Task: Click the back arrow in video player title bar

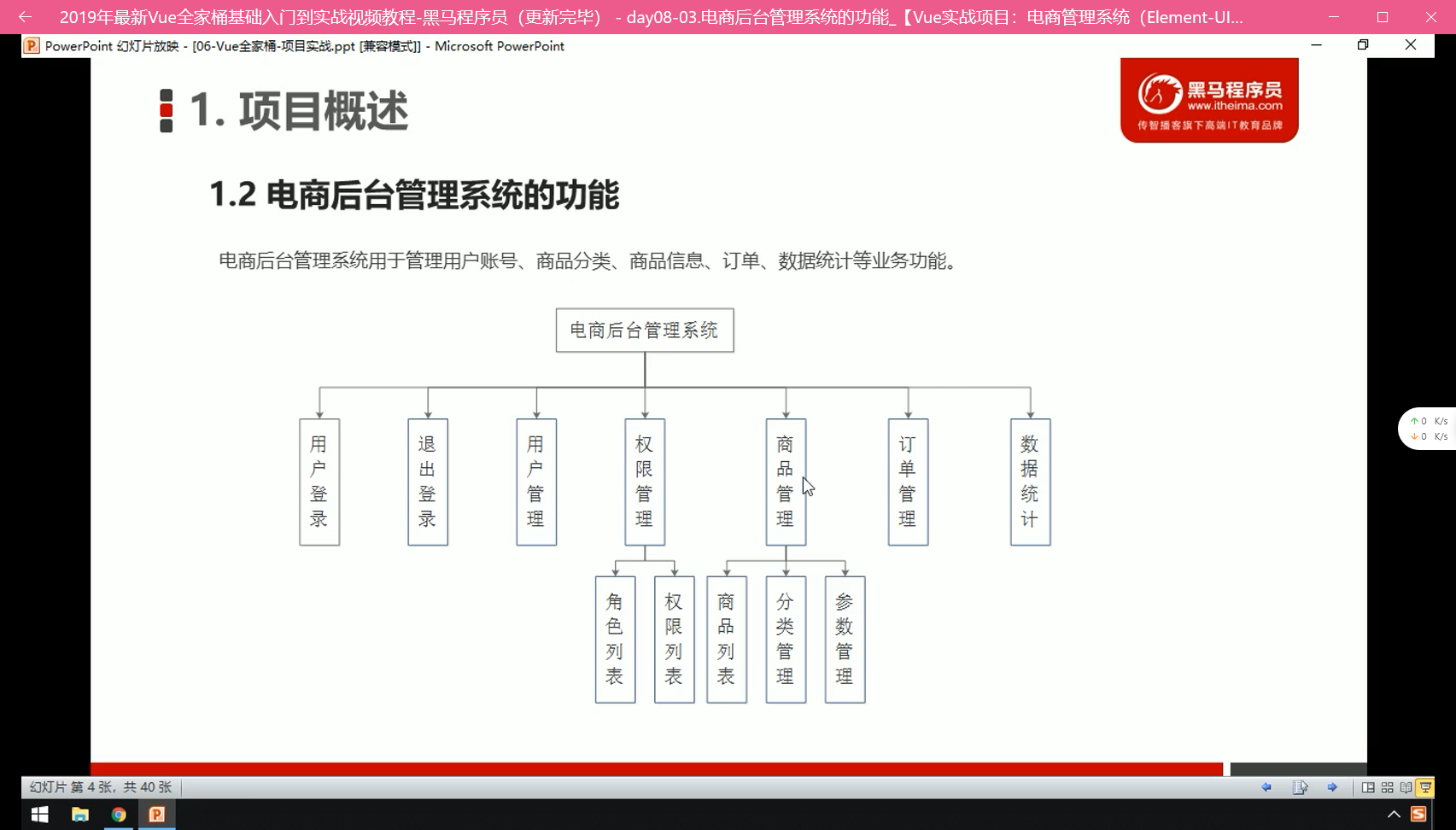Action: coord(25,17)
